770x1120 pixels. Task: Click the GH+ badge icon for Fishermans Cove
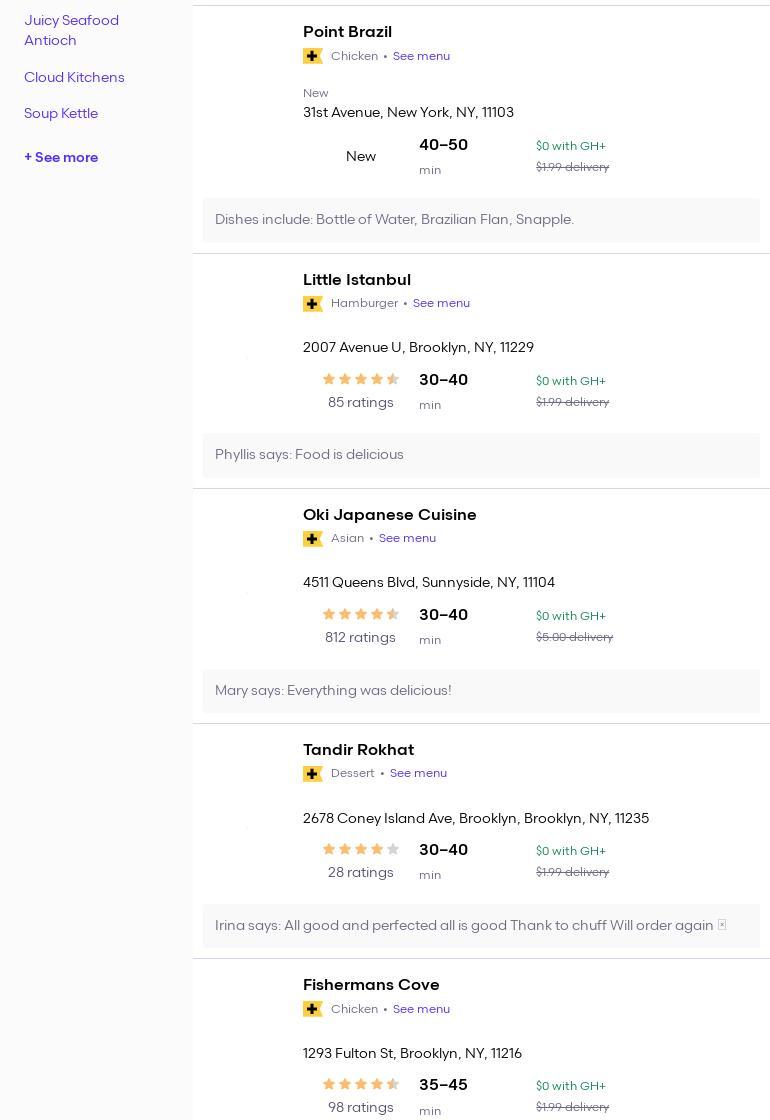pyautogui.click(x=313, y=1009)
